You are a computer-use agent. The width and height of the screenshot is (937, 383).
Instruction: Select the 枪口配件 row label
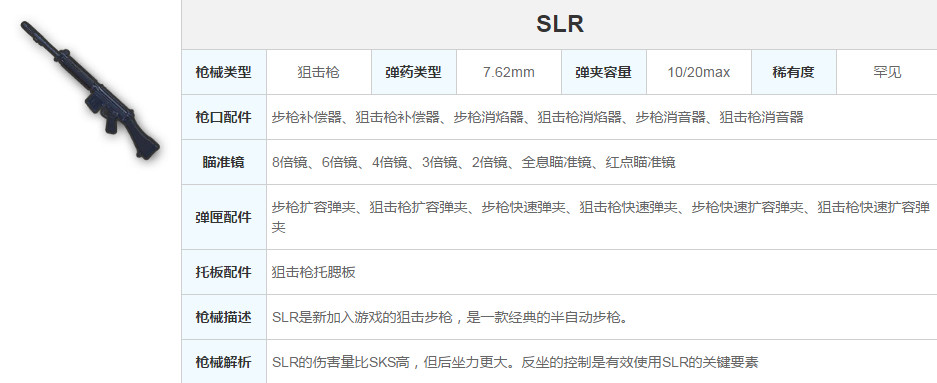pos(224,117)
